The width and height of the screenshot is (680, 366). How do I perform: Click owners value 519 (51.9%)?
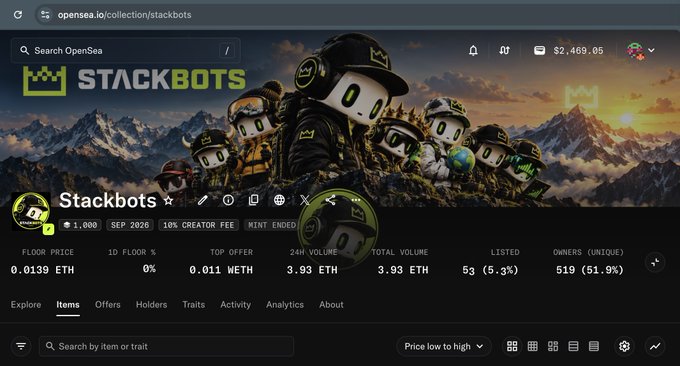pos(590,270)
